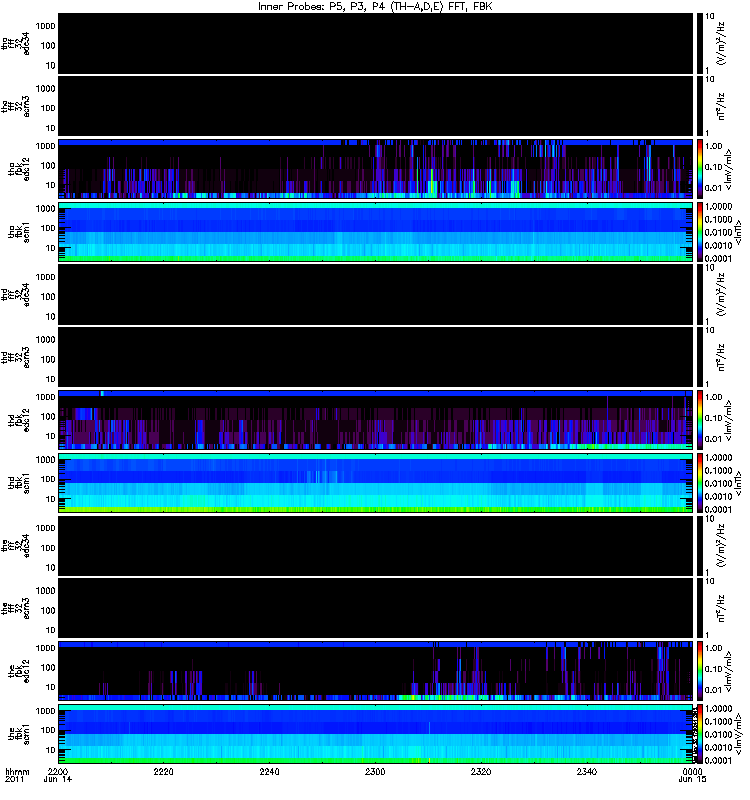Screen dimensions: 750x800
Task: Click the the fbk scm1 spectrogram panel
Action: 376,734
